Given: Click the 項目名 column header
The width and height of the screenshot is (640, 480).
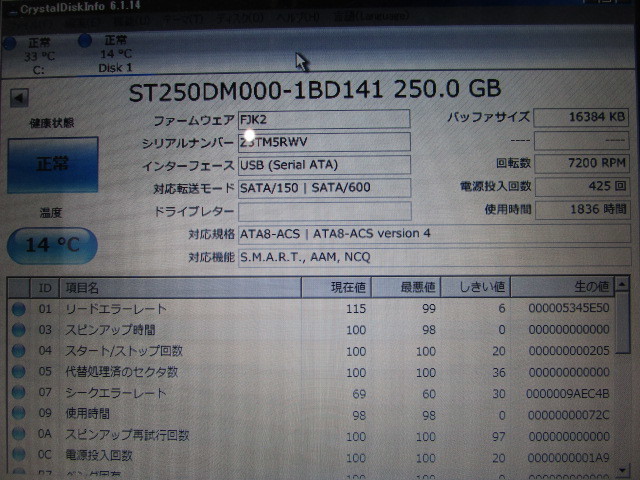Looking at the screenshot, I should (180, 288).
